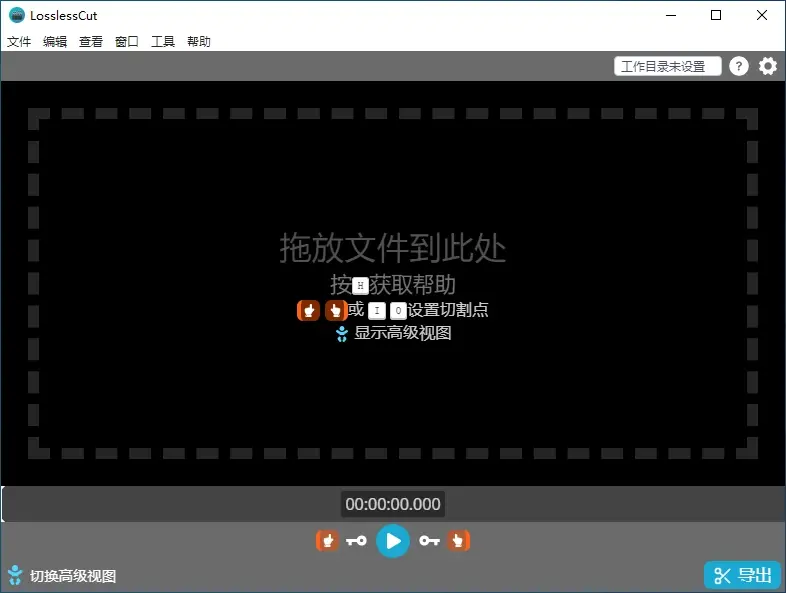Click the baby icon next to 显示高级视图

click(342, 334)
